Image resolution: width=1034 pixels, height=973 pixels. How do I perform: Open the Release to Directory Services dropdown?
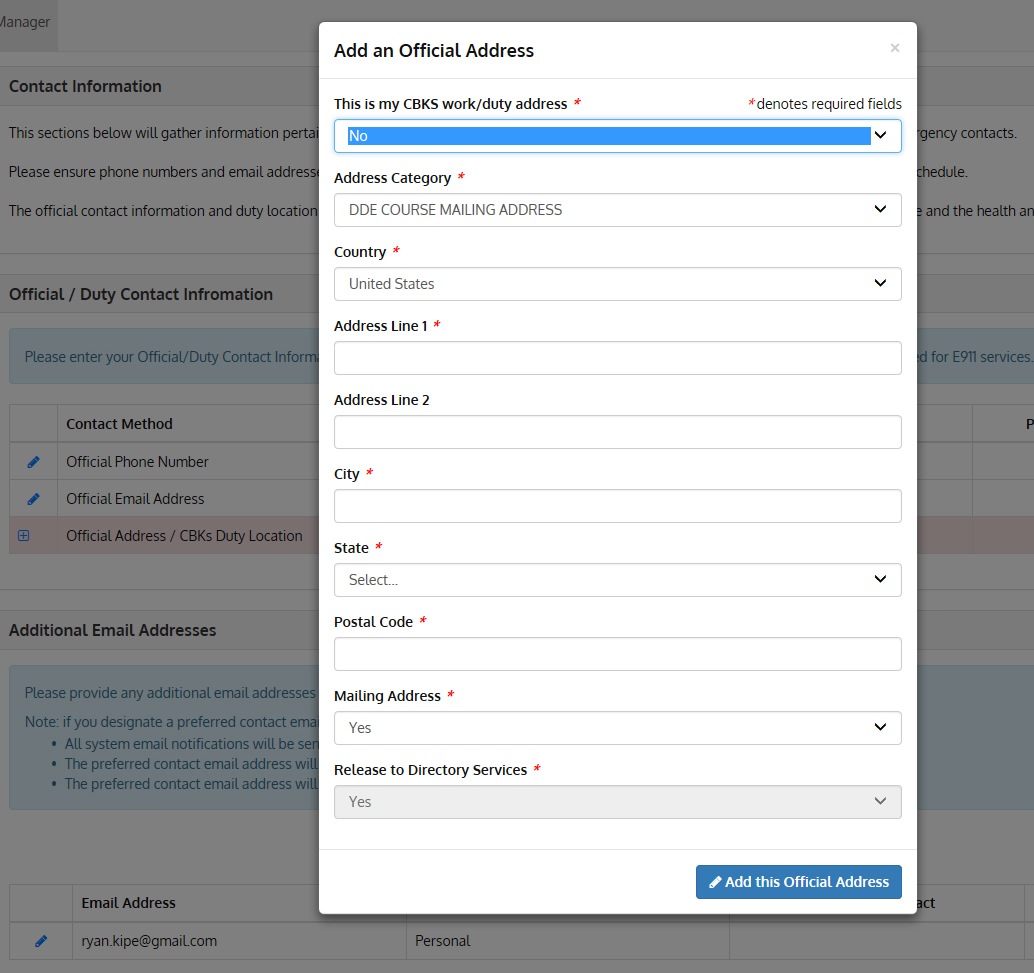[x=617, y=801]
